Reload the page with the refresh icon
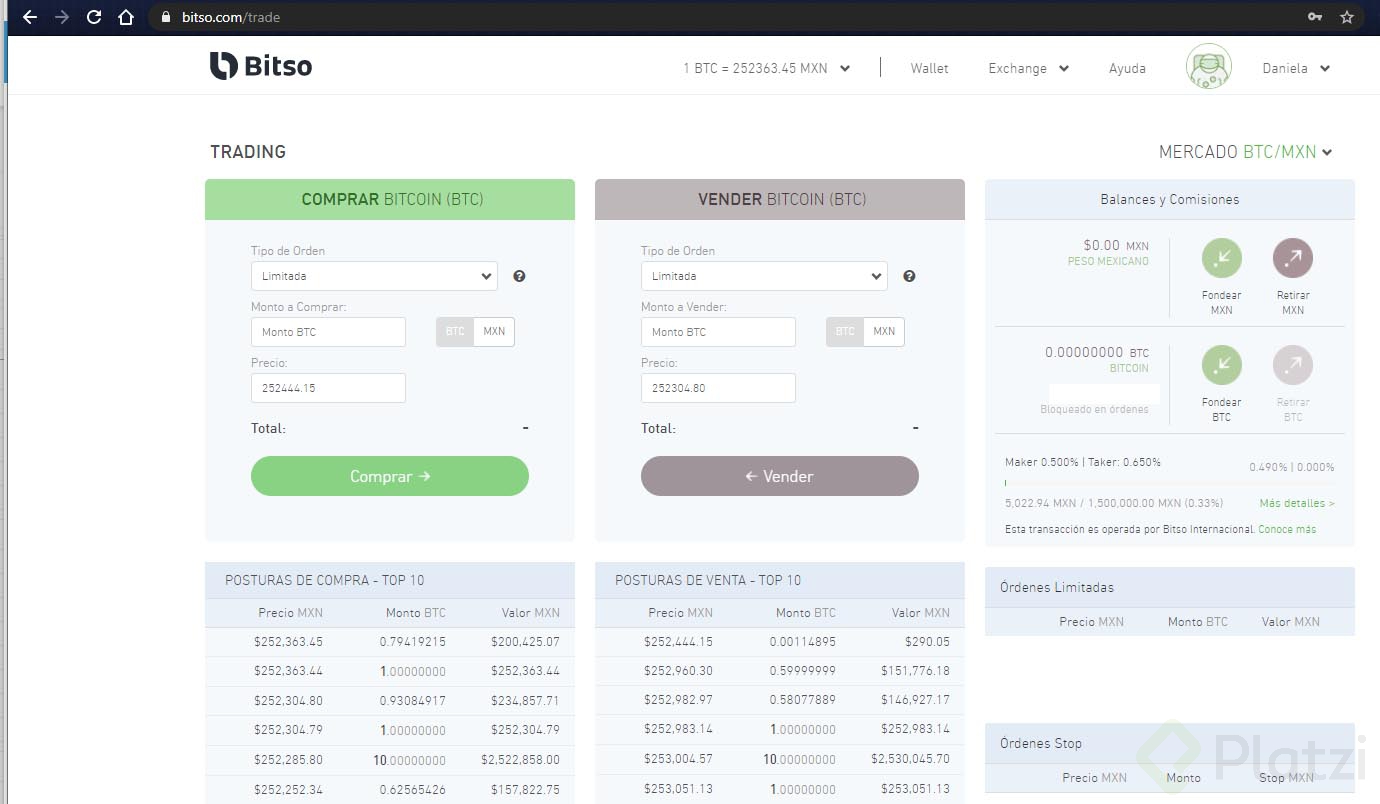 (x=94, y=17)
